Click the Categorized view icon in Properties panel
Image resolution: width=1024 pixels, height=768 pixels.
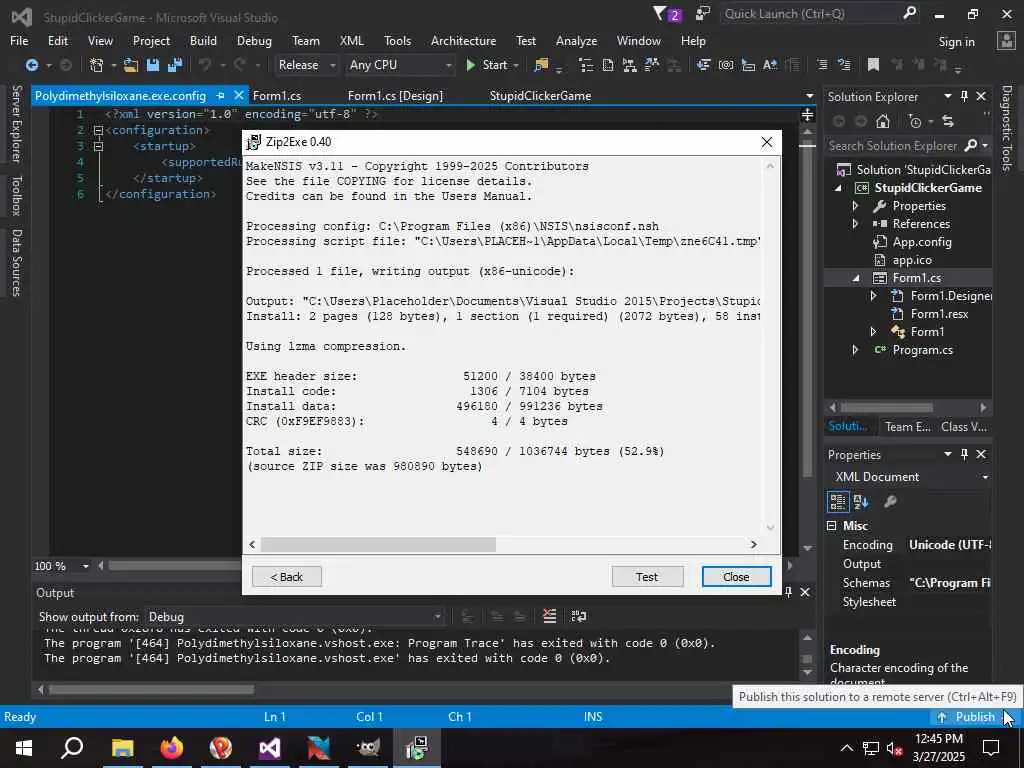click(x=838, y=502)
